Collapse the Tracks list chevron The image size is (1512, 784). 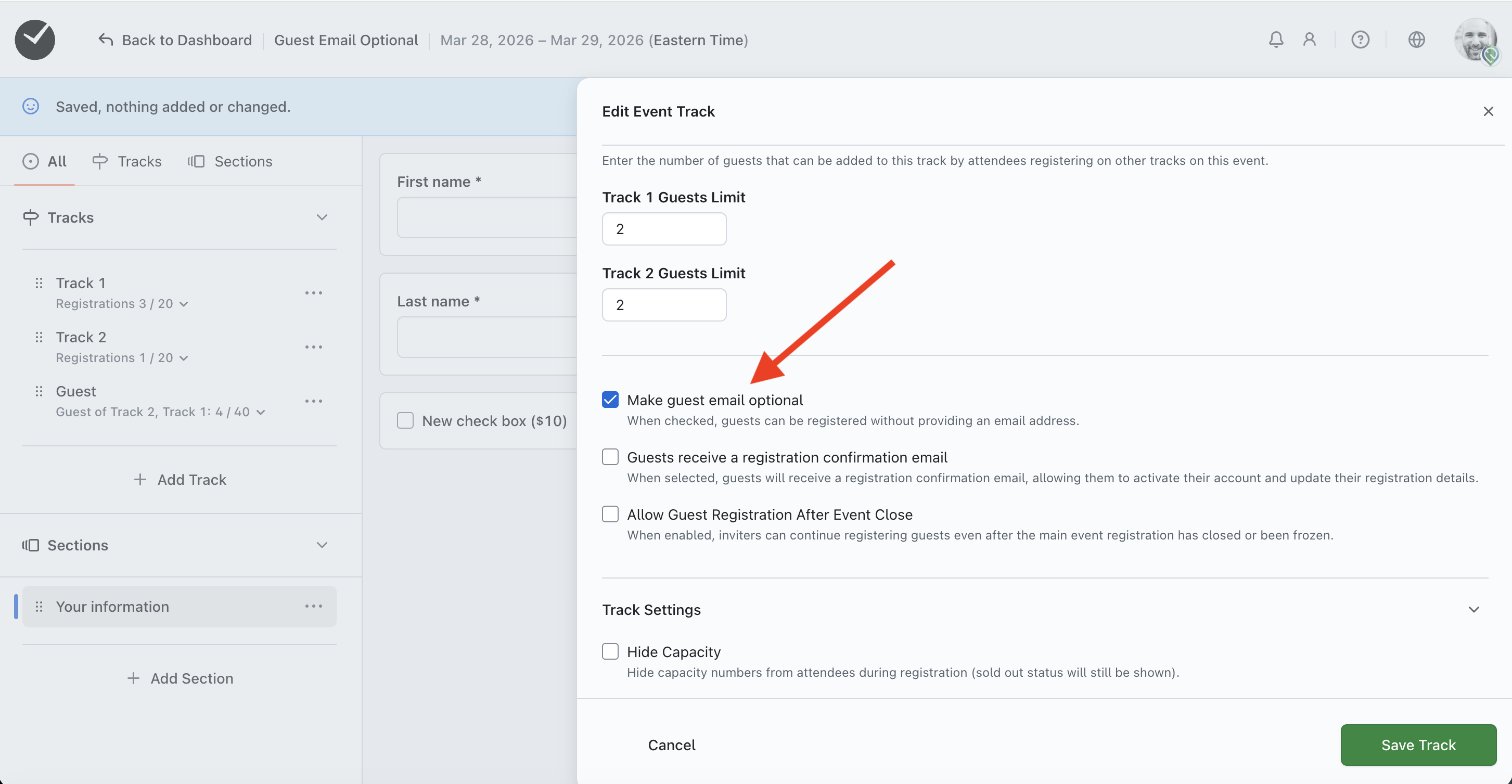click(322, 217)
